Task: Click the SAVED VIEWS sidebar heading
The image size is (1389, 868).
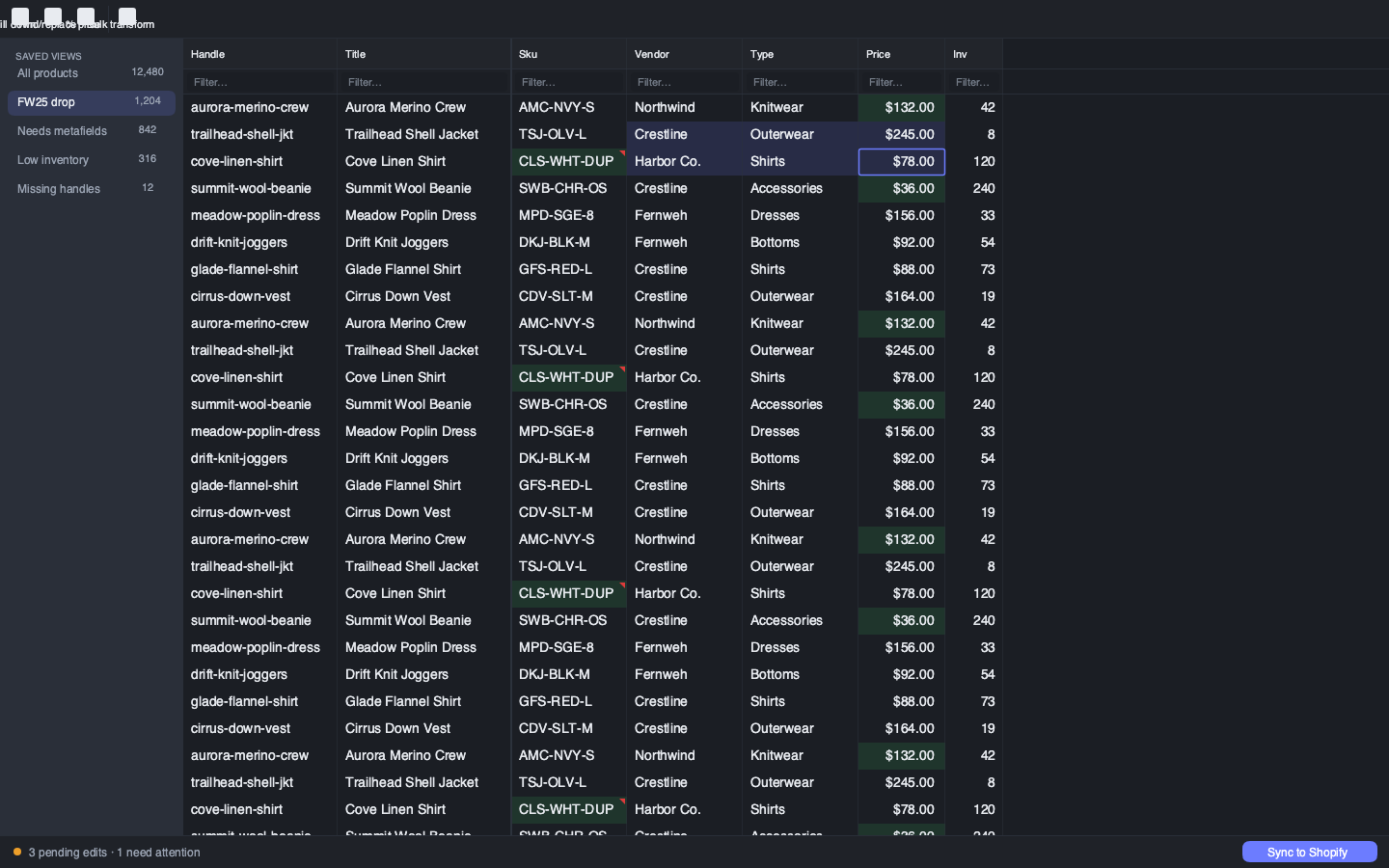Action: pos(48,56)
